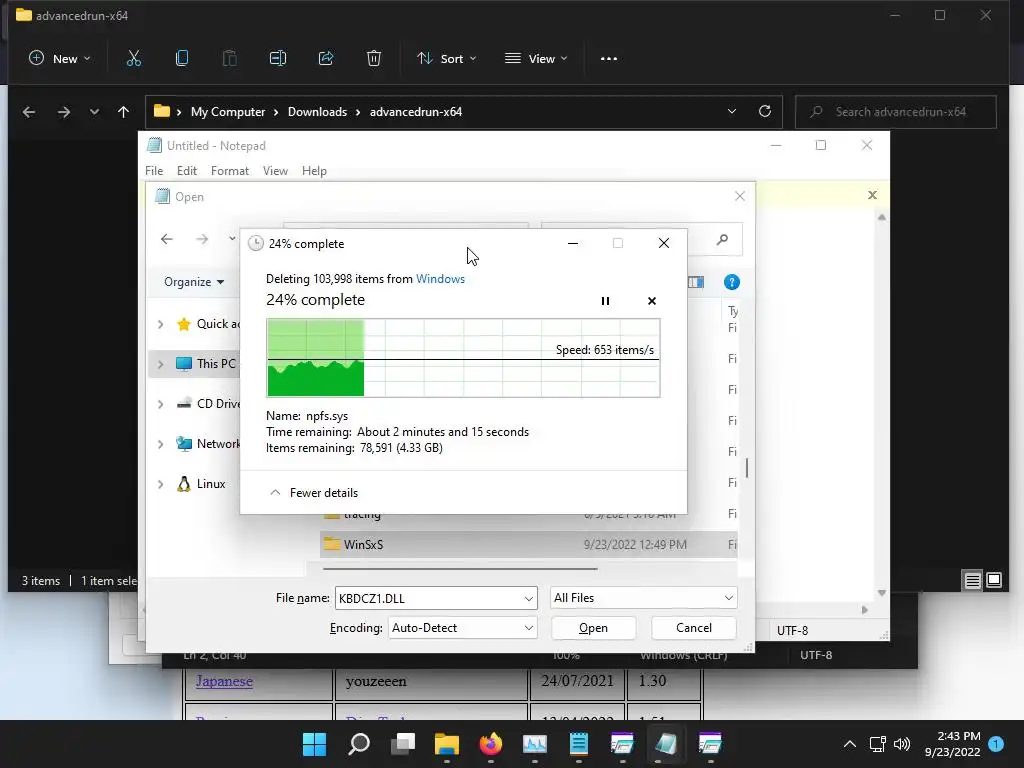Image resolution: width=1024 pixels, height=768 pixels.
Task: Expand the Quick access tree node
Action: [x=161, y=324]
